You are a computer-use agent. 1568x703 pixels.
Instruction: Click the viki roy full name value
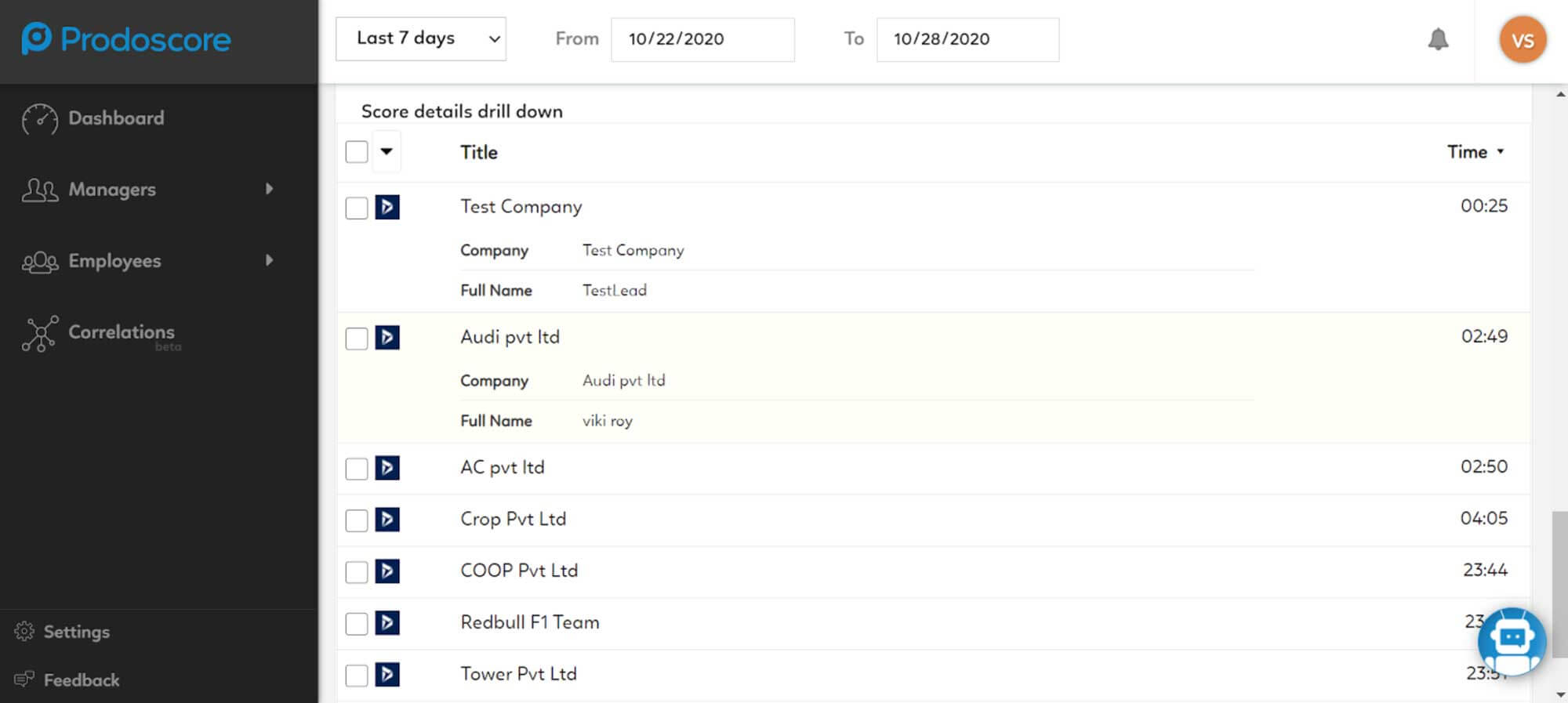coord(608,421)
